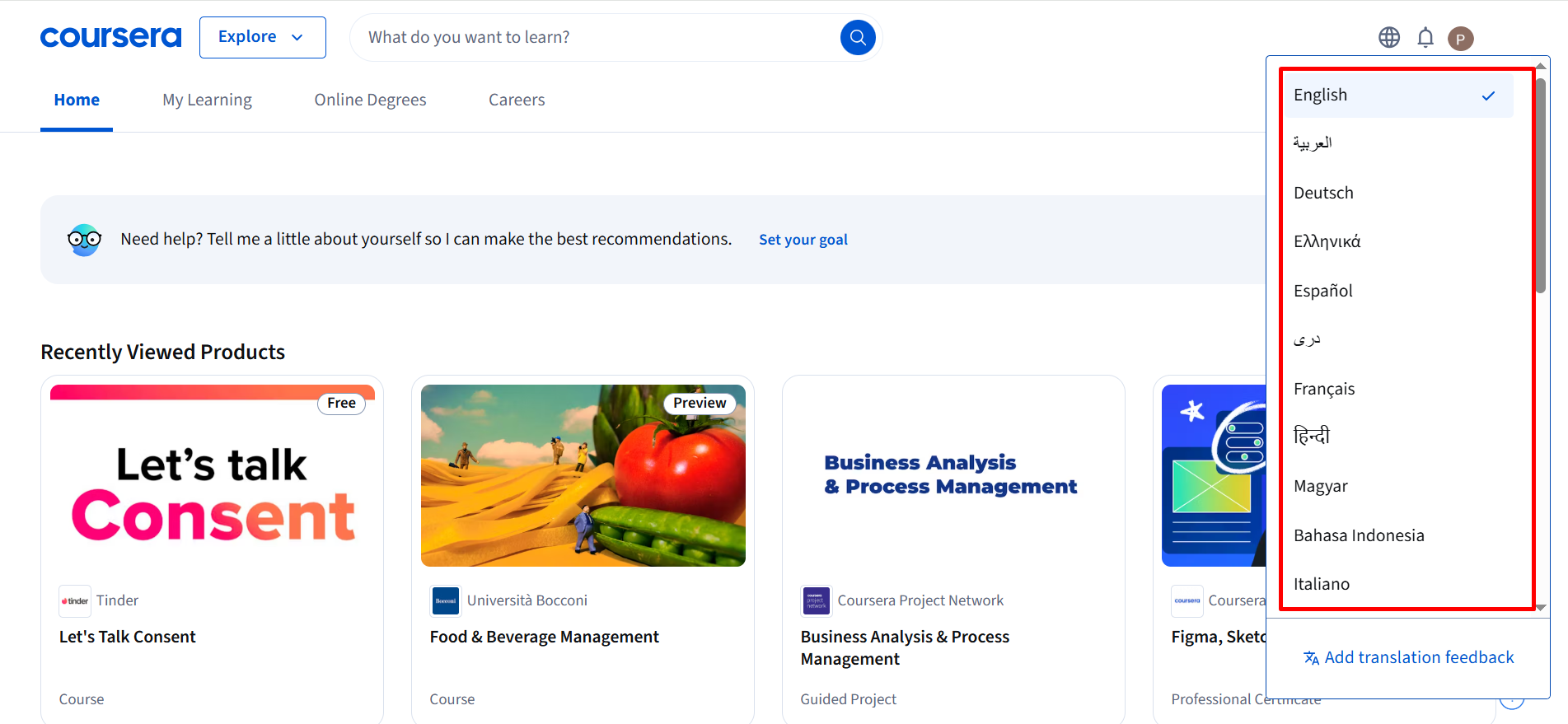Click Add translation feedback link

pyautogui.click(x=1419, y=657)
